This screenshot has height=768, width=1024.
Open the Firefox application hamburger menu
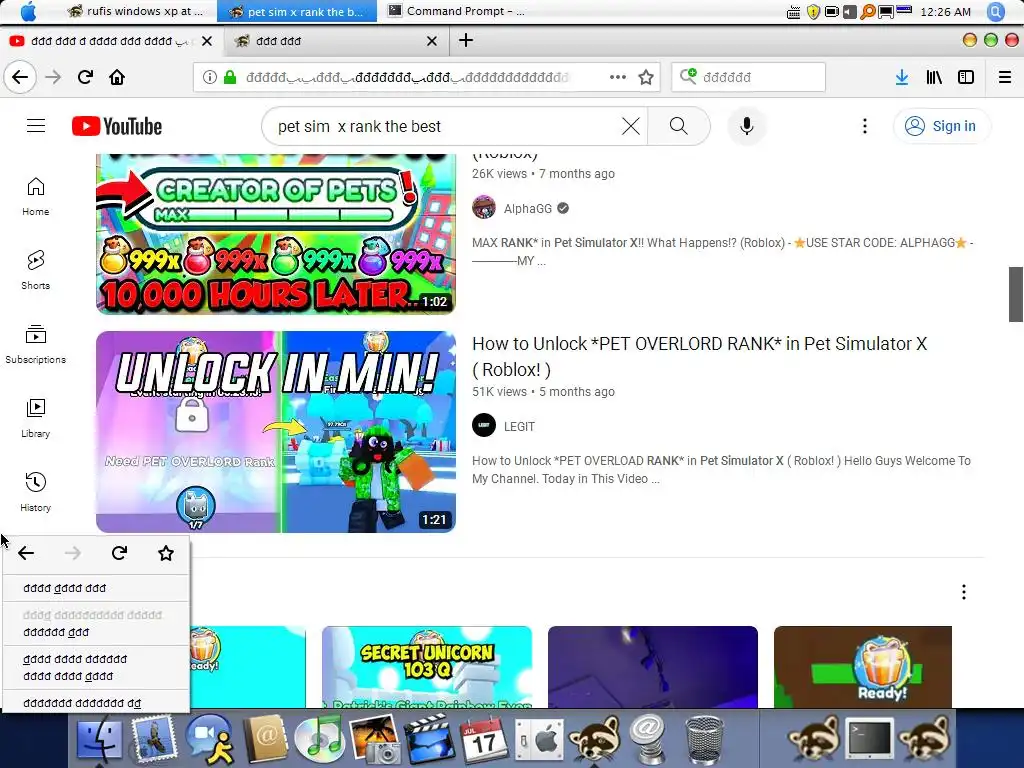(1005, 77)
